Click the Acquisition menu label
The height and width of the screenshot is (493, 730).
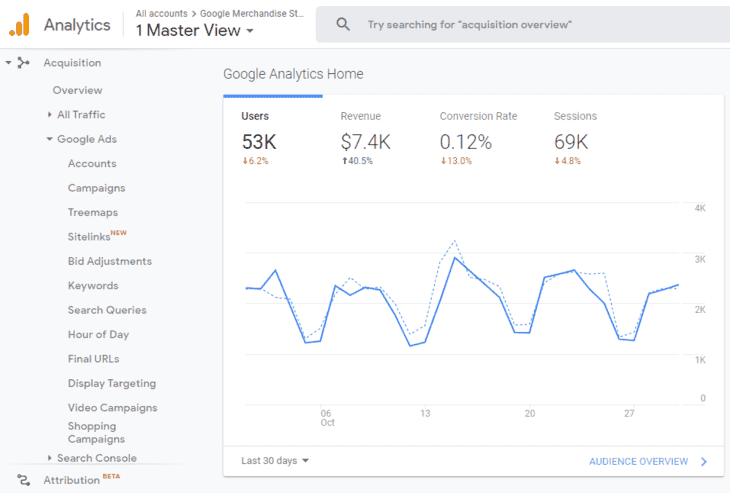[72, 63]
